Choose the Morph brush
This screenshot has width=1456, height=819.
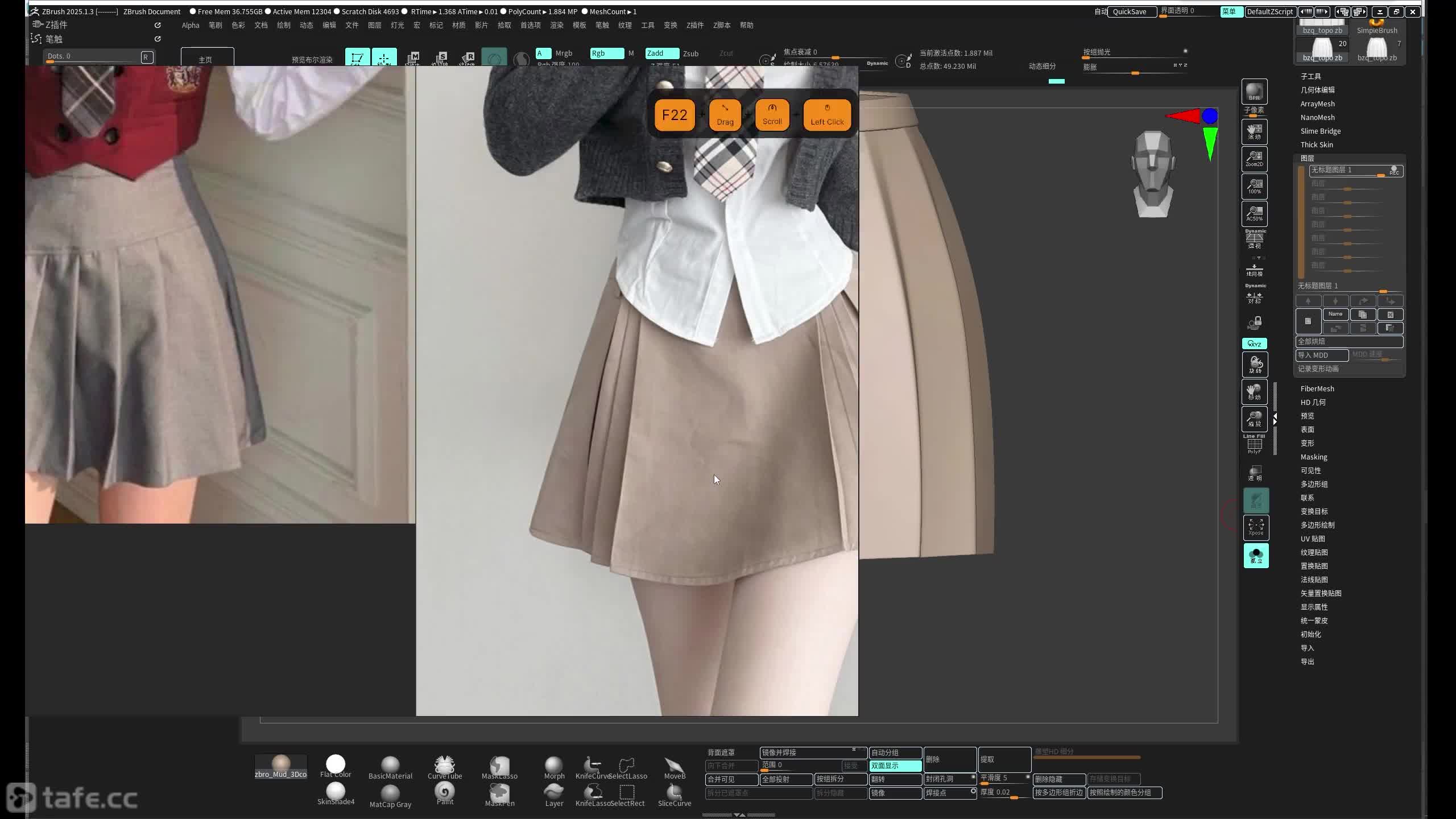[x=554, y=767]
